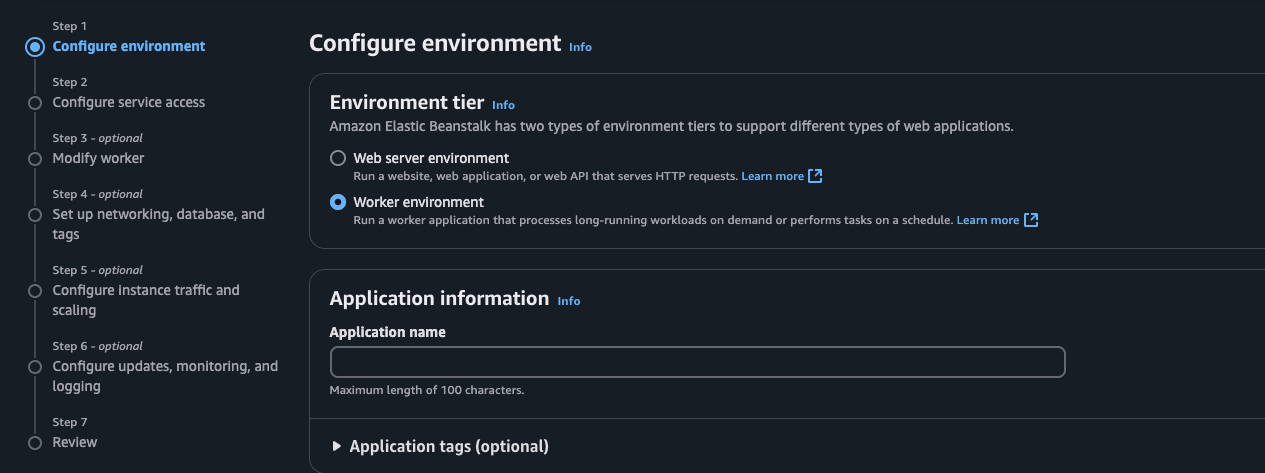This screenshot has width=1265, height=473.
Task: Click Step 1 Configure environment step indicator circle
Action: pyautogui.click(x=35, y=47)
